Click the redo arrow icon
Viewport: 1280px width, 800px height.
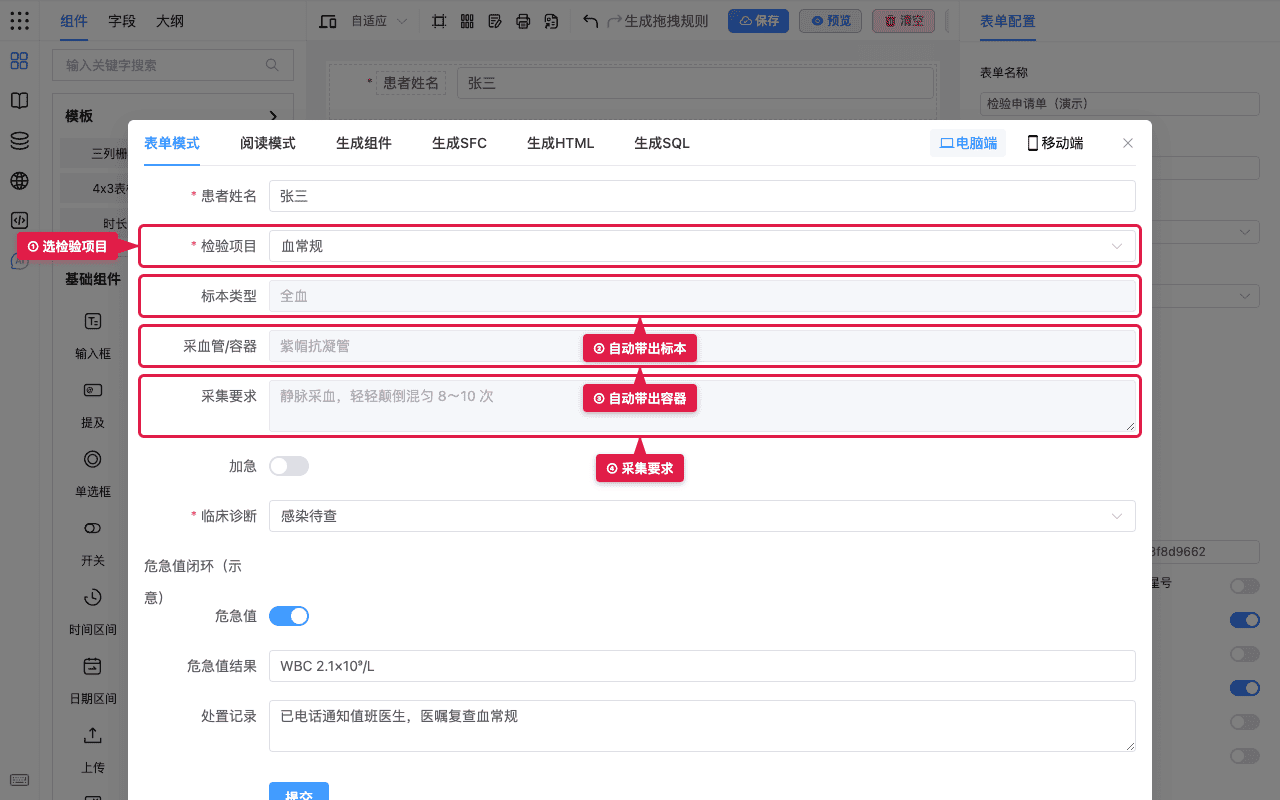[x=615, y=21]
